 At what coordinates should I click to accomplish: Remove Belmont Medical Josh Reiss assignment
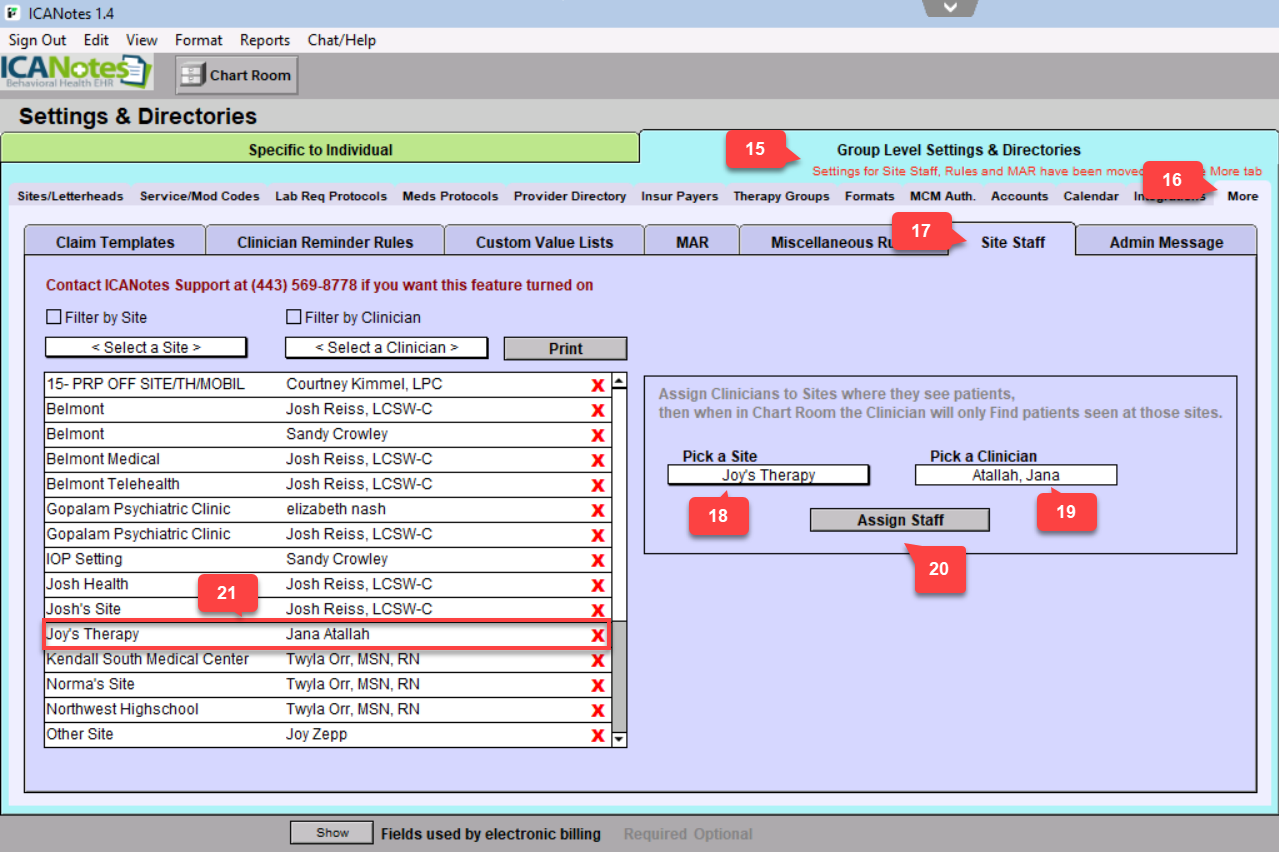(598, 460)
